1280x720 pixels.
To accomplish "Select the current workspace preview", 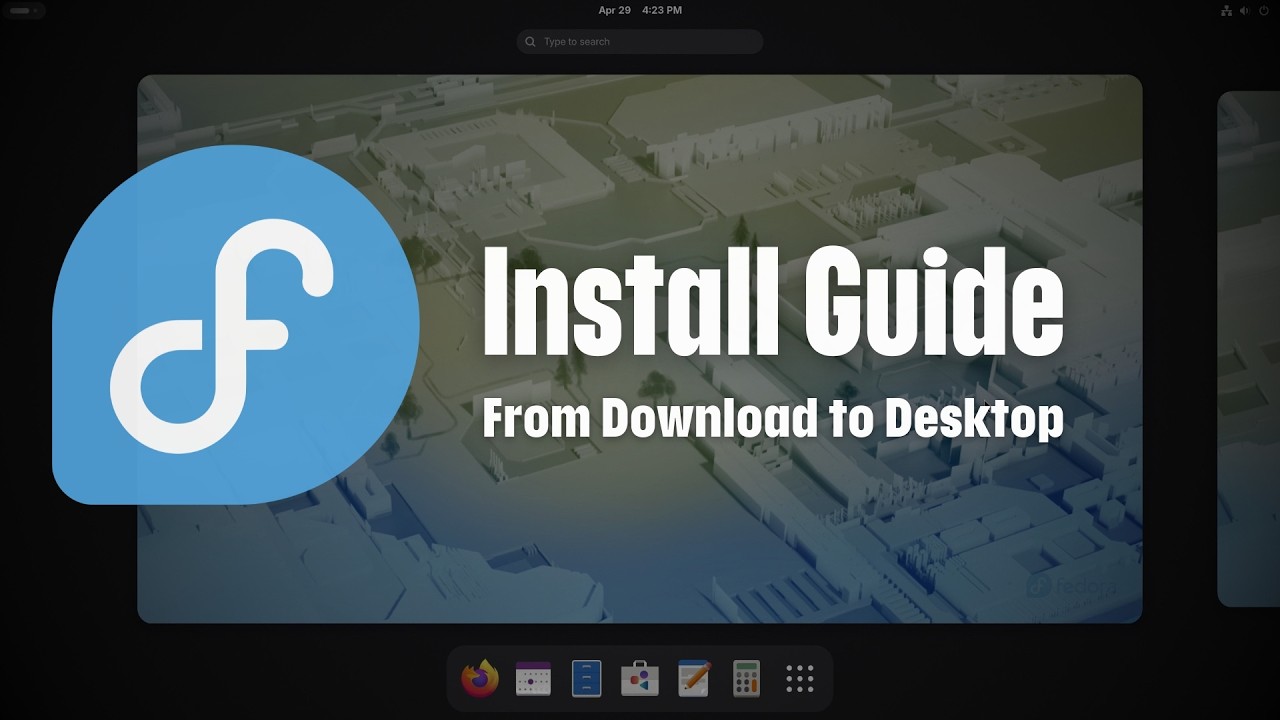I will pyautogui.click(x=640, y=348).
